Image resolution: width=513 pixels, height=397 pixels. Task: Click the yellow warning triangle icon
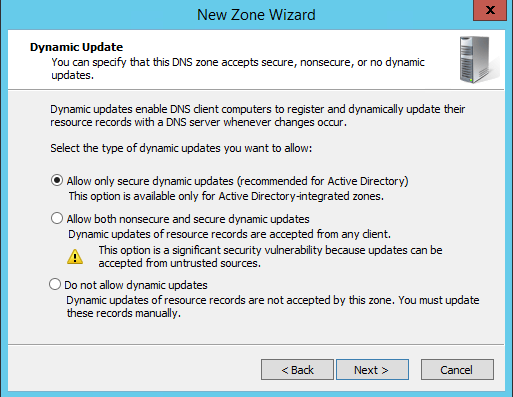(75, 257)
